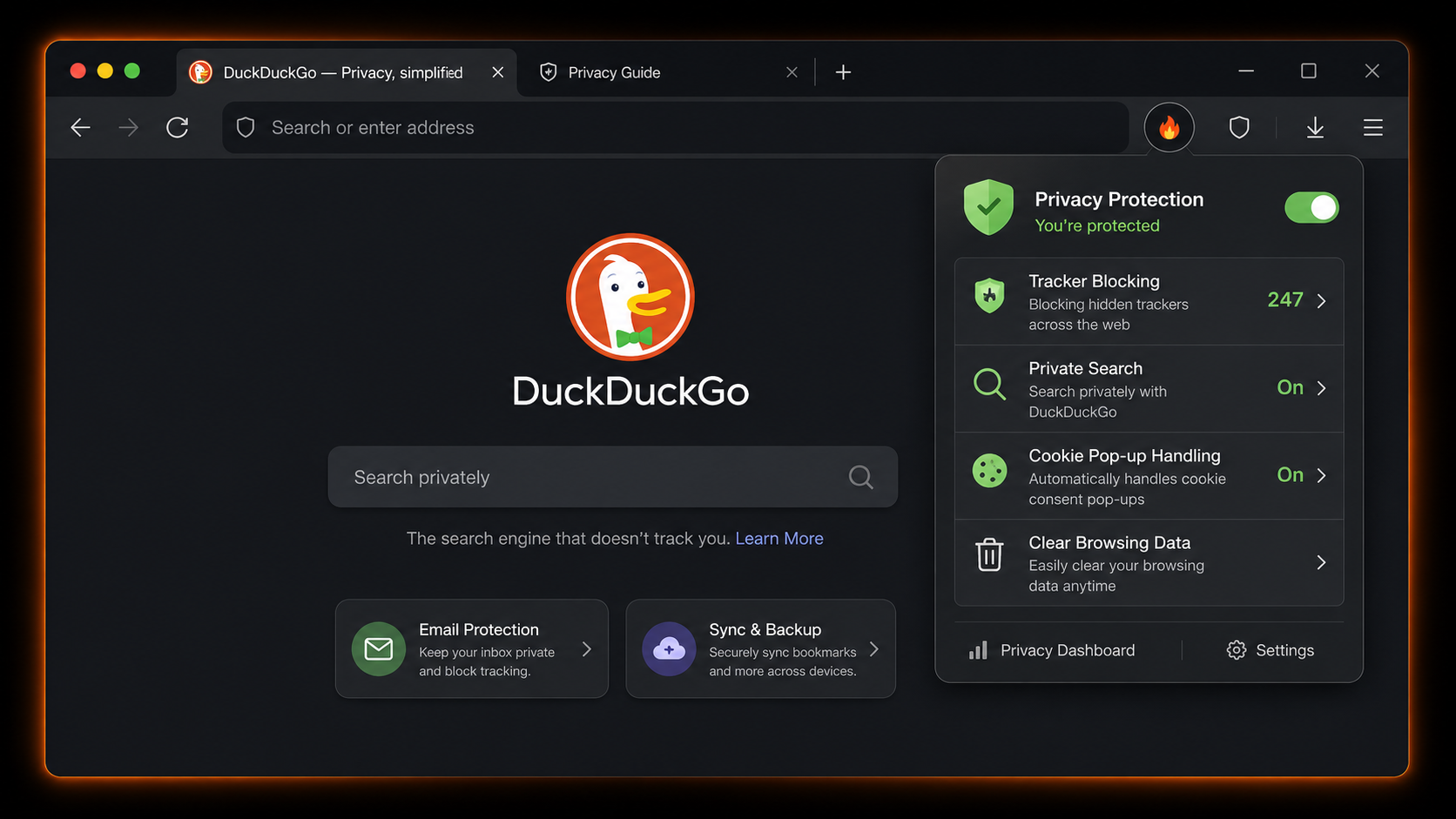The height and width of the screenshot is (819, 1456).
Task: Click the Private Search magnifier icon
Action: pyautogui.click(x=989, y=384)
